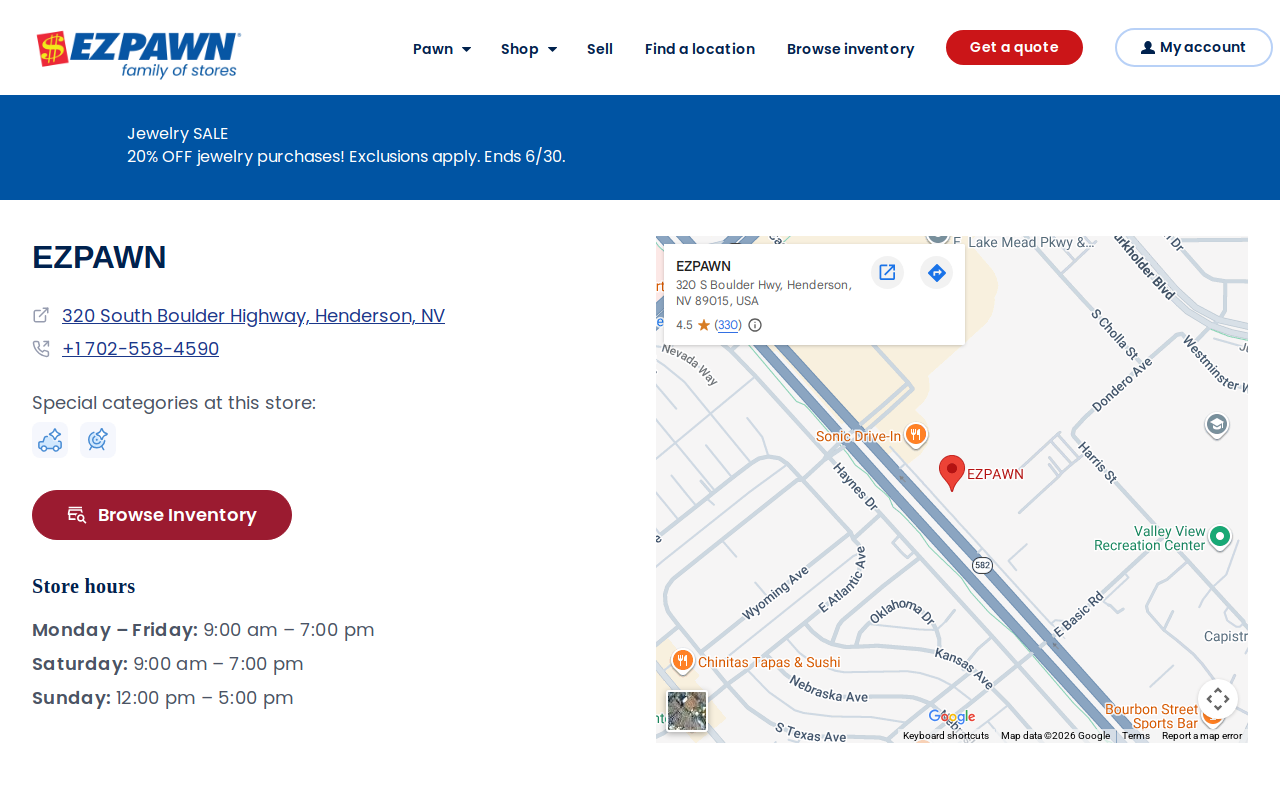This screenshot has width=1280, height=800.
Task: Open My account
Action: (x=1193, y=47)
